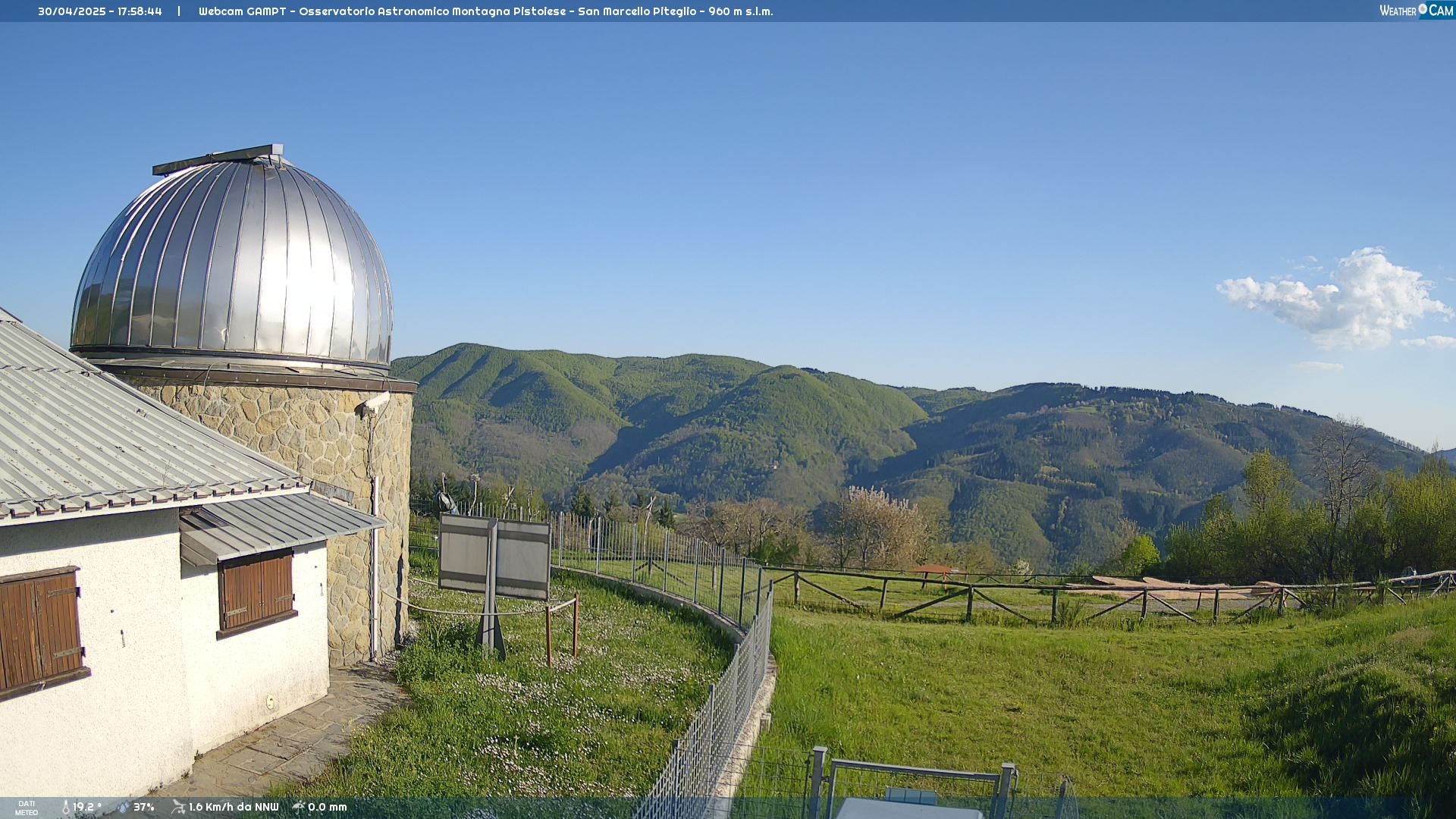Image resolution: width=1456 pixels, height=819 pixels.
Task: Click the thermometer temperature icon
Action: [x=66, y=808]
